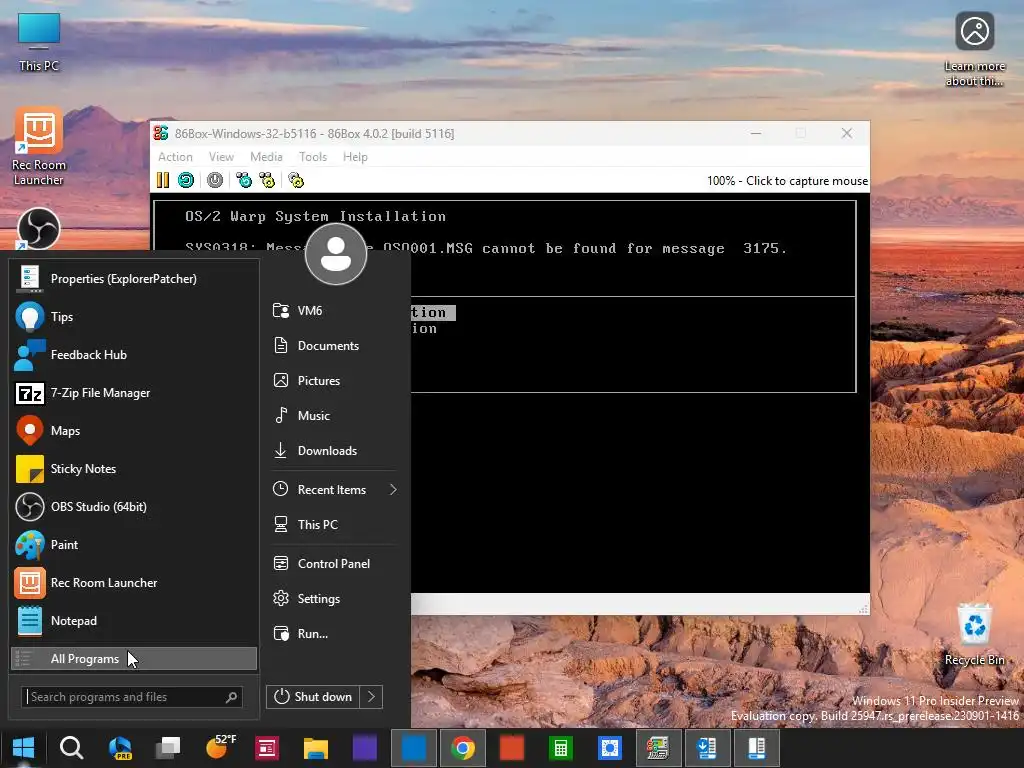Open the Help menu in 86Box
Image resolution: width=1024 pixels, height=768 pixels.
(x=355, y=157)
